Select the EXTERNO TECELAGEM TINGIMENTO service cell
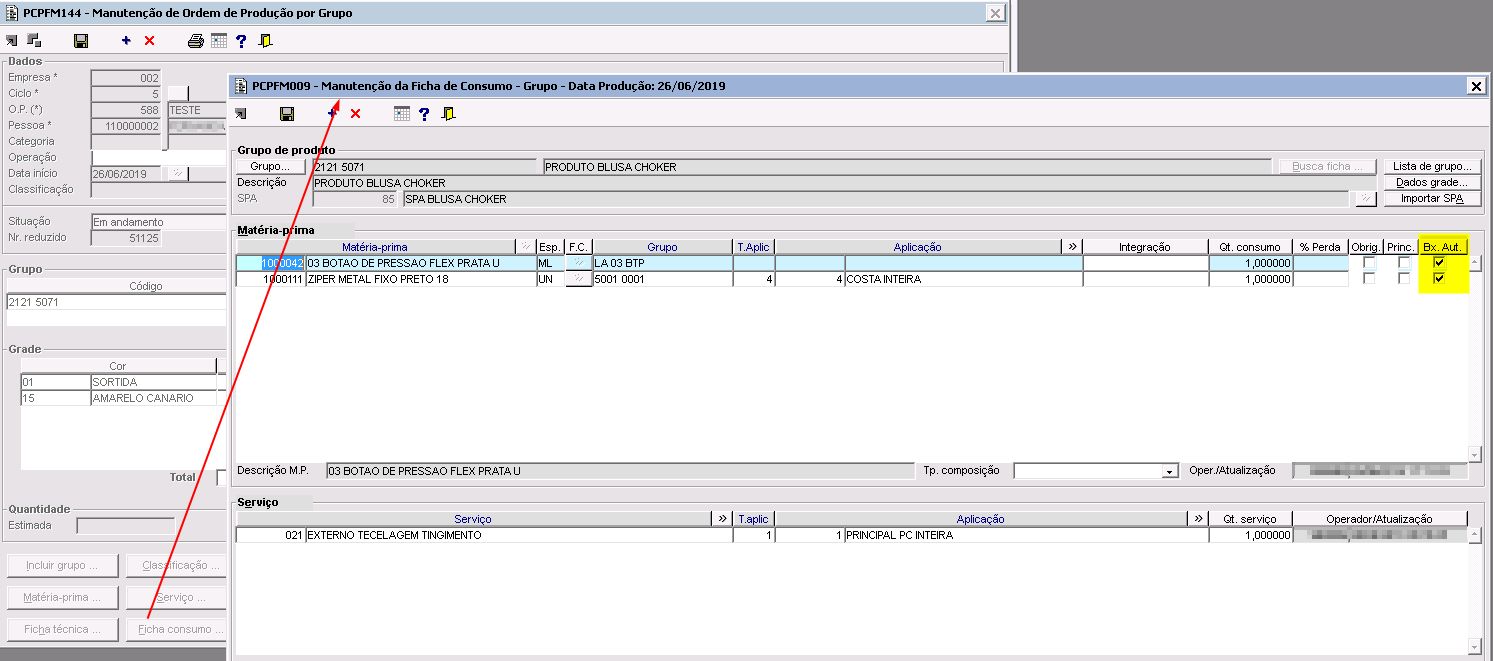The image size is (1493, 661). [x=519, y=535]
